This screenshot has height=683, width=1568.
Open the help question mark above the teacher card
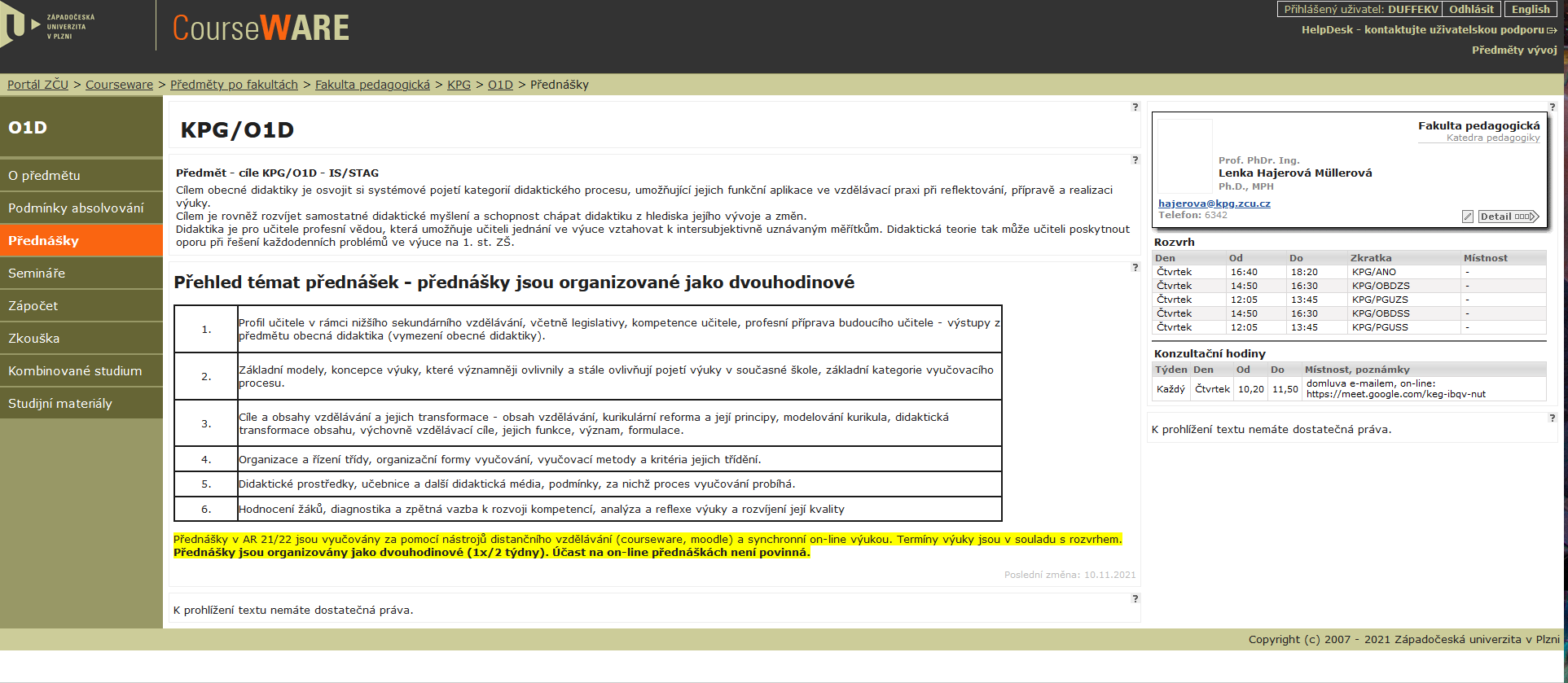pyautogui.click(x=1552, y=107)
